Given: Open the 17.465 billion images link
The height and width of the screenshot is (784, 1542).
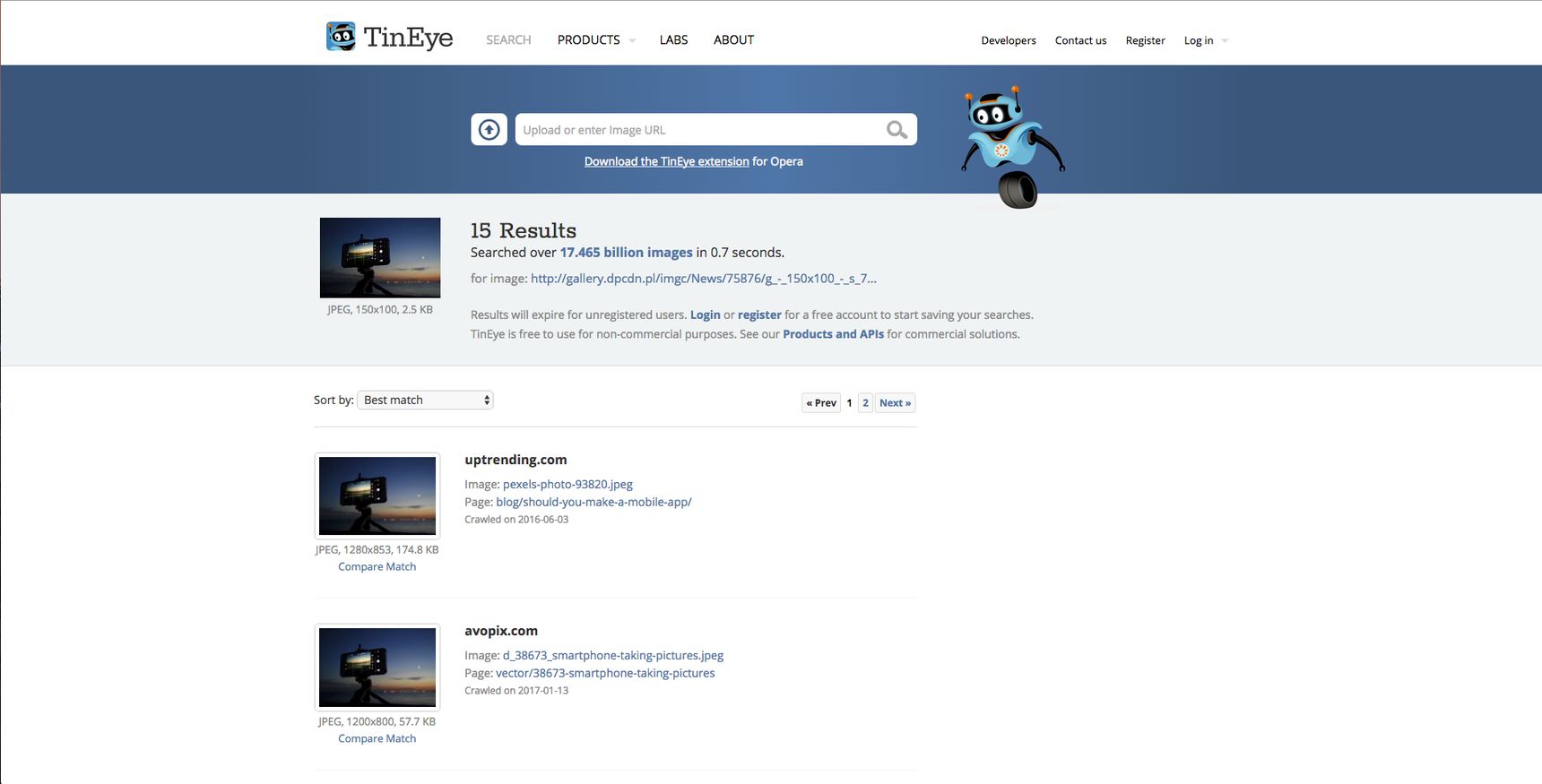Looking at the screenshot, I should click(x=626, y=253).
